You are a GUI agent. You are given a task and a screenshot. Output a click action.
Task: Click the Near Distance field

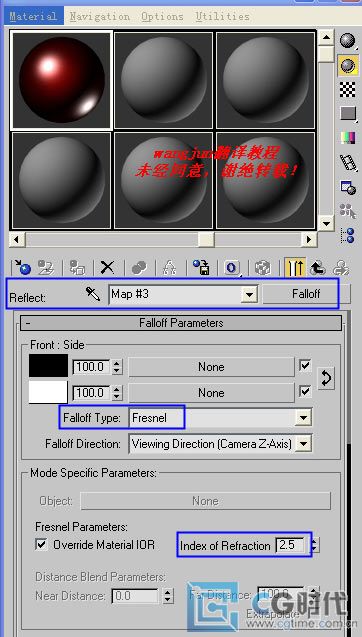click(x=135, y=596)
